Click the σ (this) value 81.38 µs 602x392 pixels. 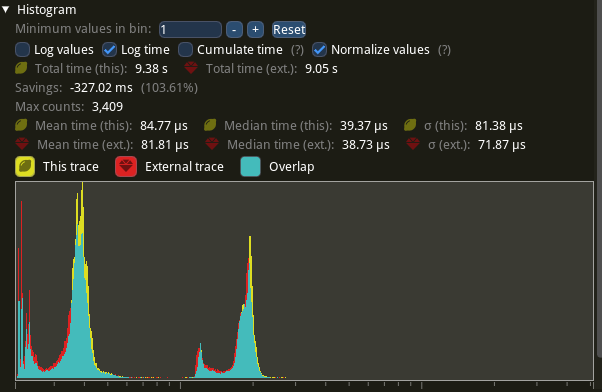499,126
